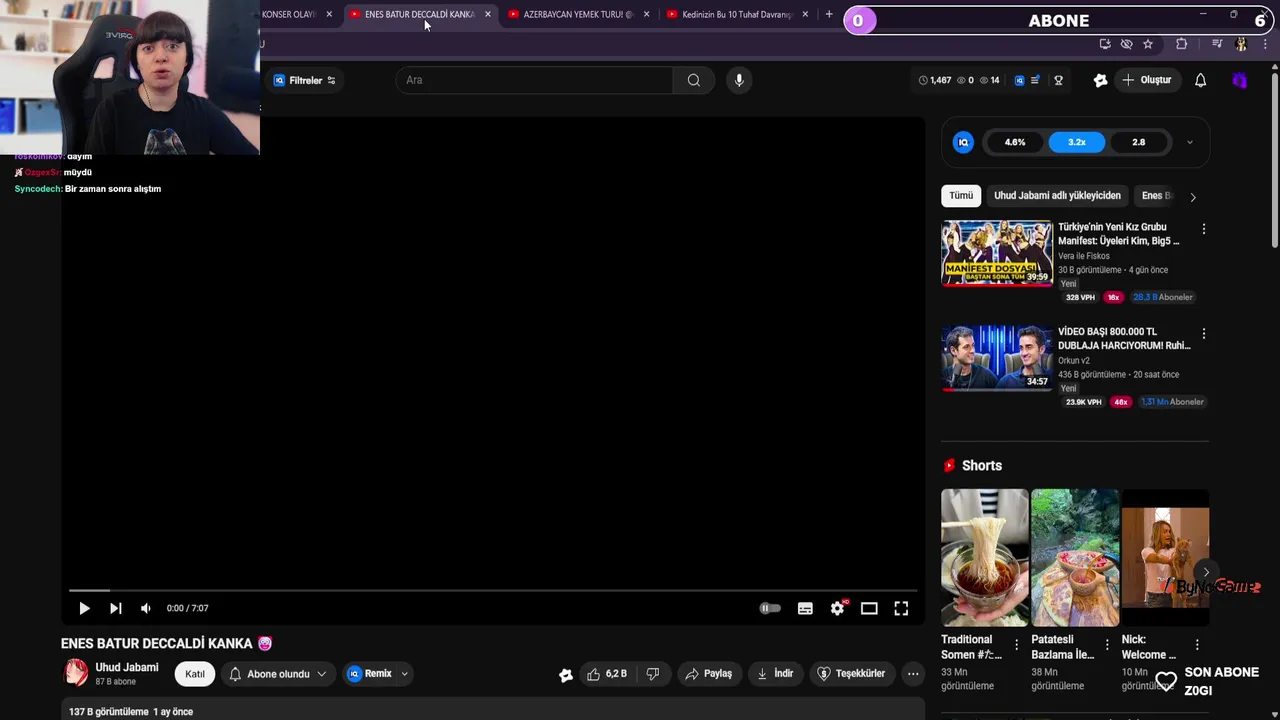
Task: Dislike the video
Action: [653, 674]
